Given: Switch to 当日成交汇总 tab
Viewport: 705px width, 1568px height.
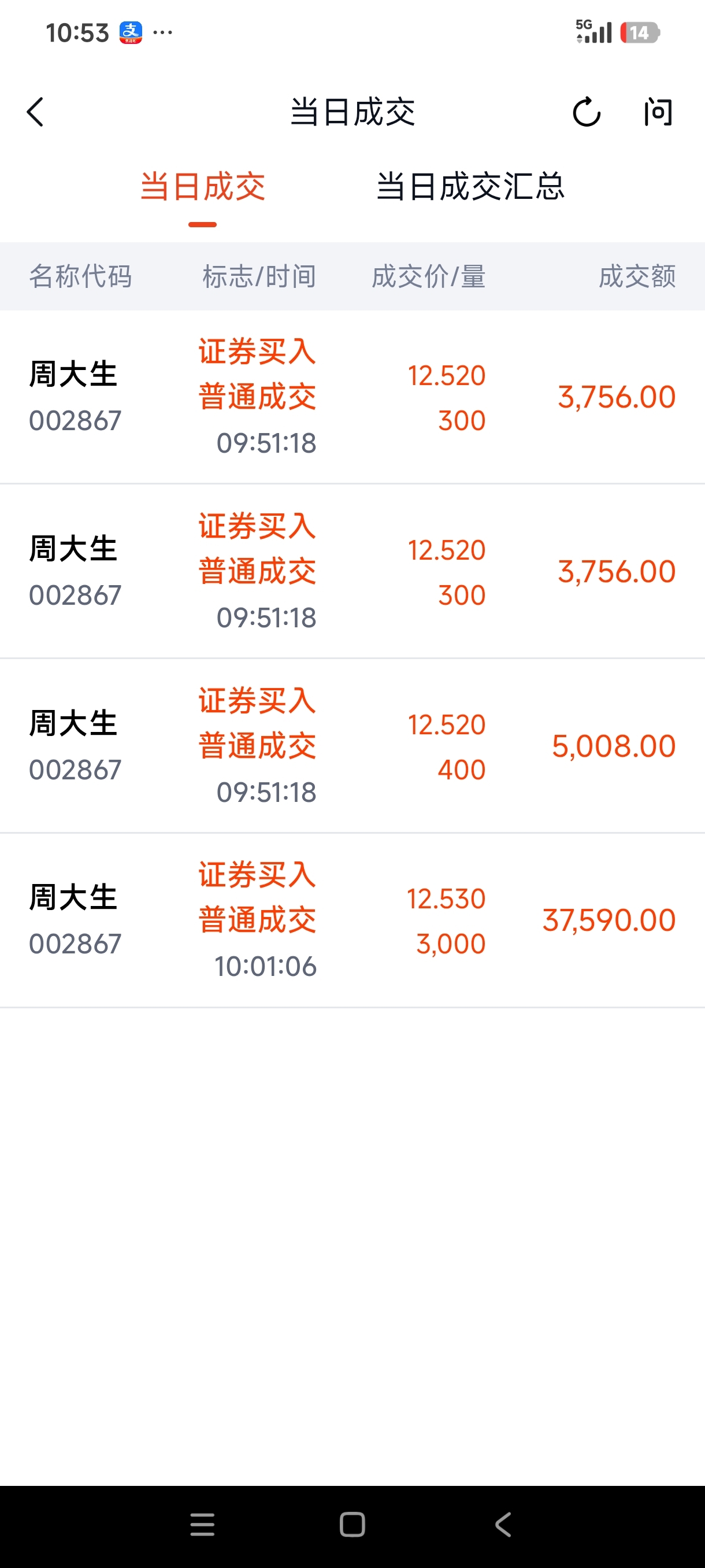Looking at the screenshot, I should (x=470, y=186).
